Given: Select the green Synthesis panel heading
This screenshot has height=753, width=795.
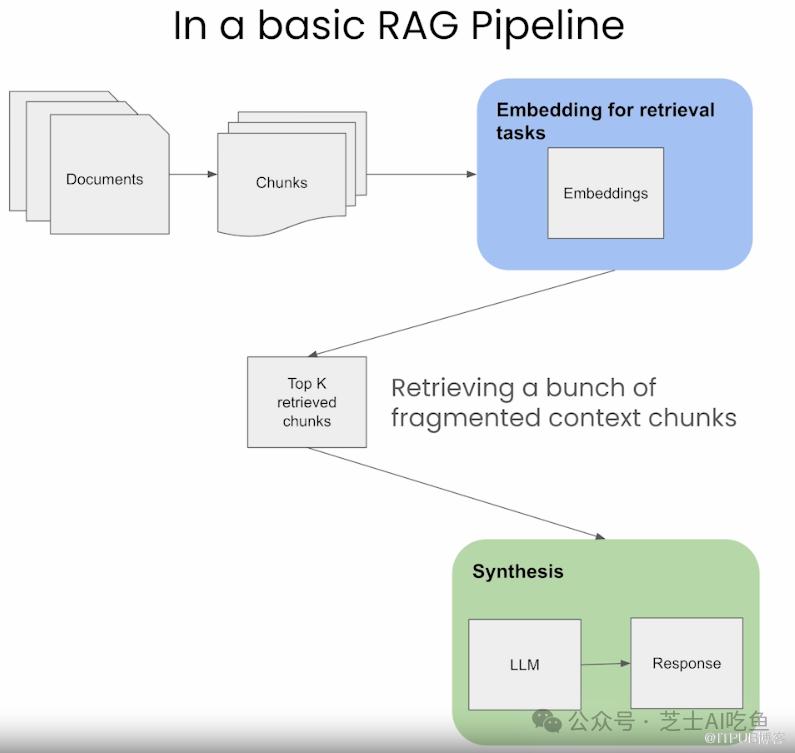Looking at the screenshot, I should coord(518,571).
